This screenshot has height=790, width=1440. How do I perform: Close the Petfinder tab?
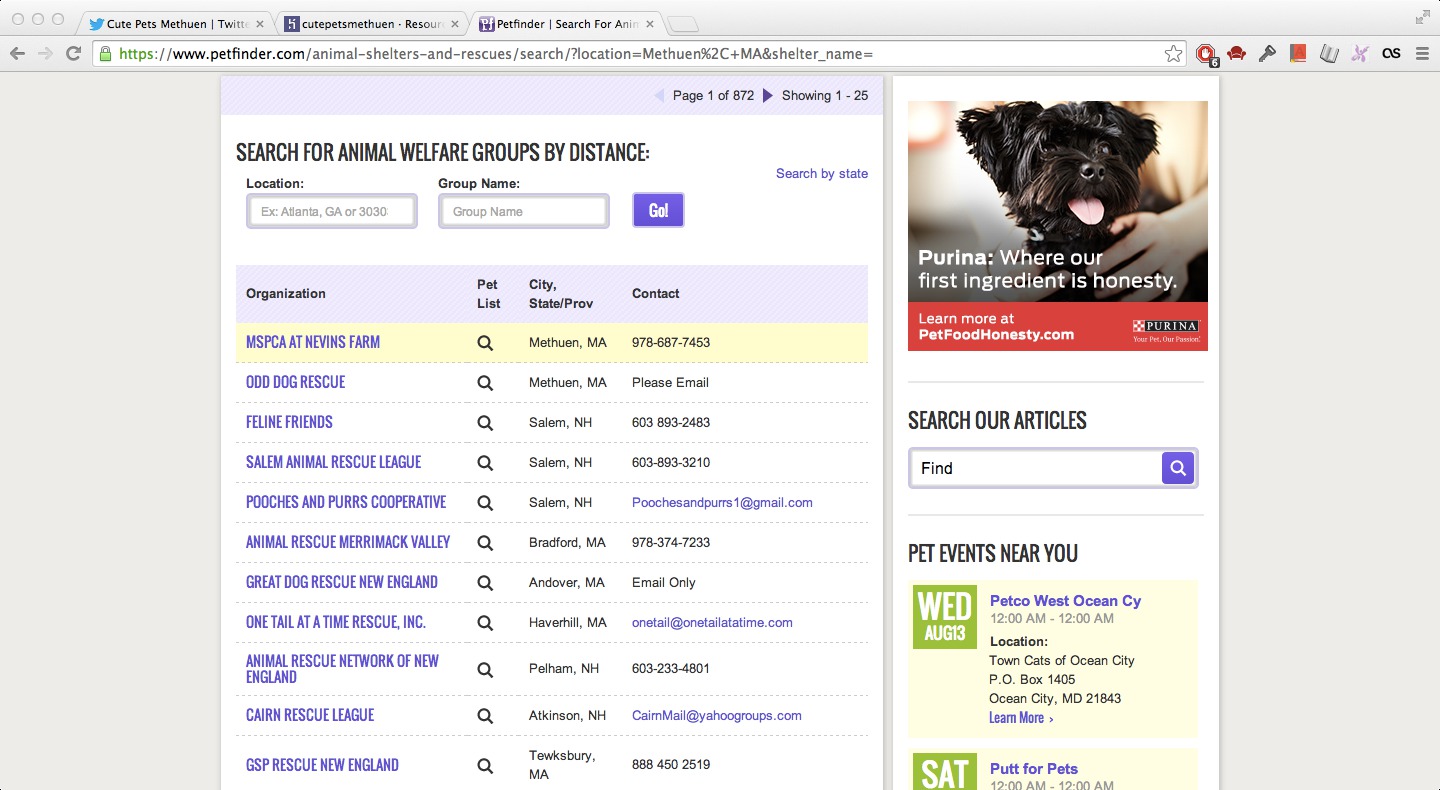pos(648,24)
